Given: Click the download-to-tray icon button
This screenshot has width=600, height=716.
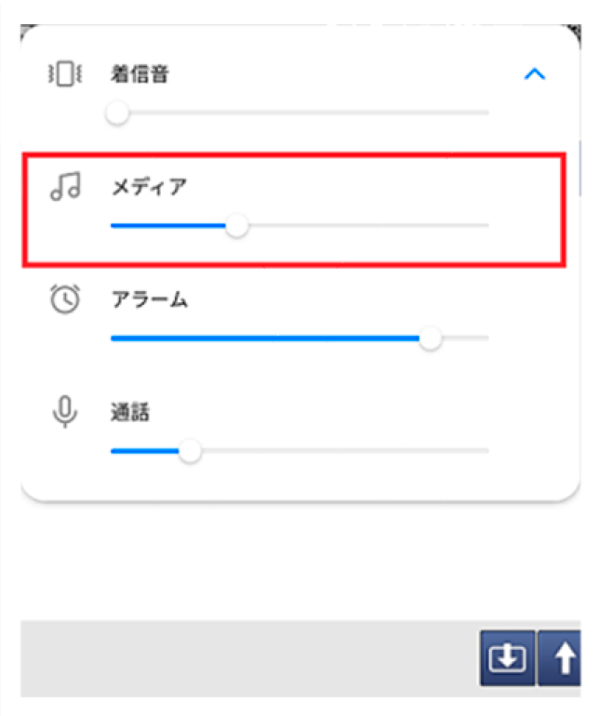Looking at the screenshot, I should click(x=507, y=658).
